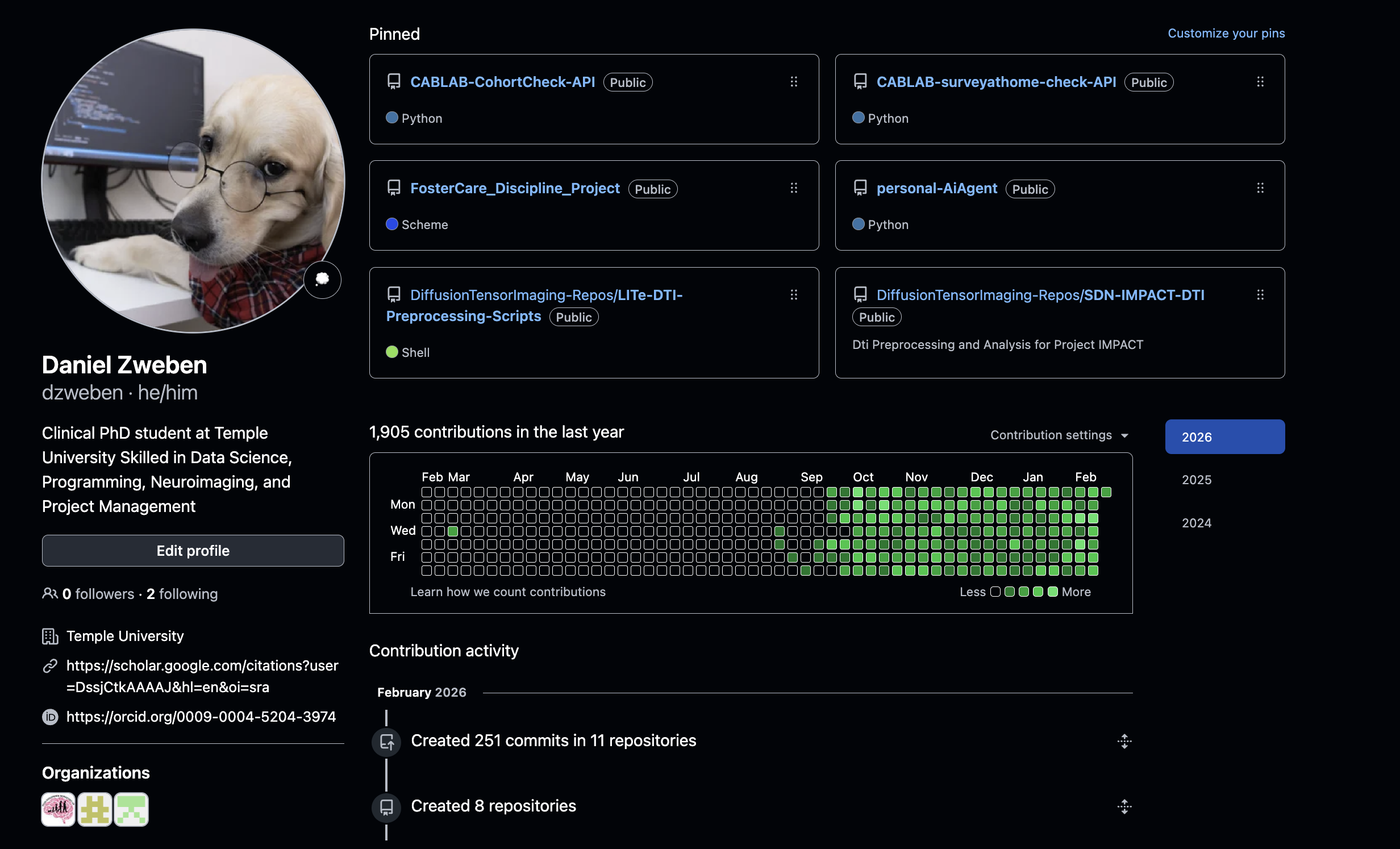Click drag handle on CABLAB-CohortCheck-API pin
1400x849 pixels.
(794, 82)
